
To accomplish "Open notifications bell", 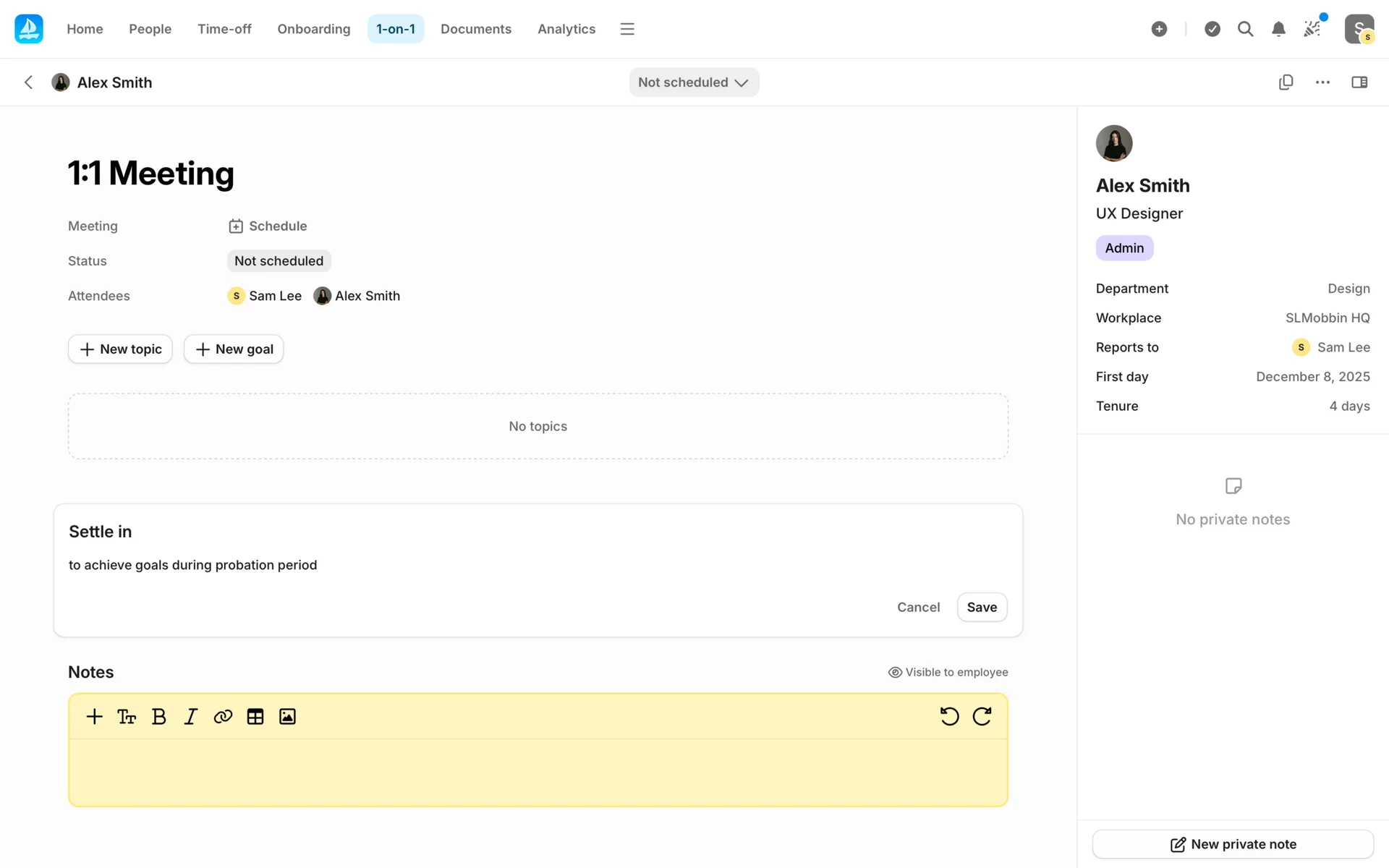I will point(1278,29).
